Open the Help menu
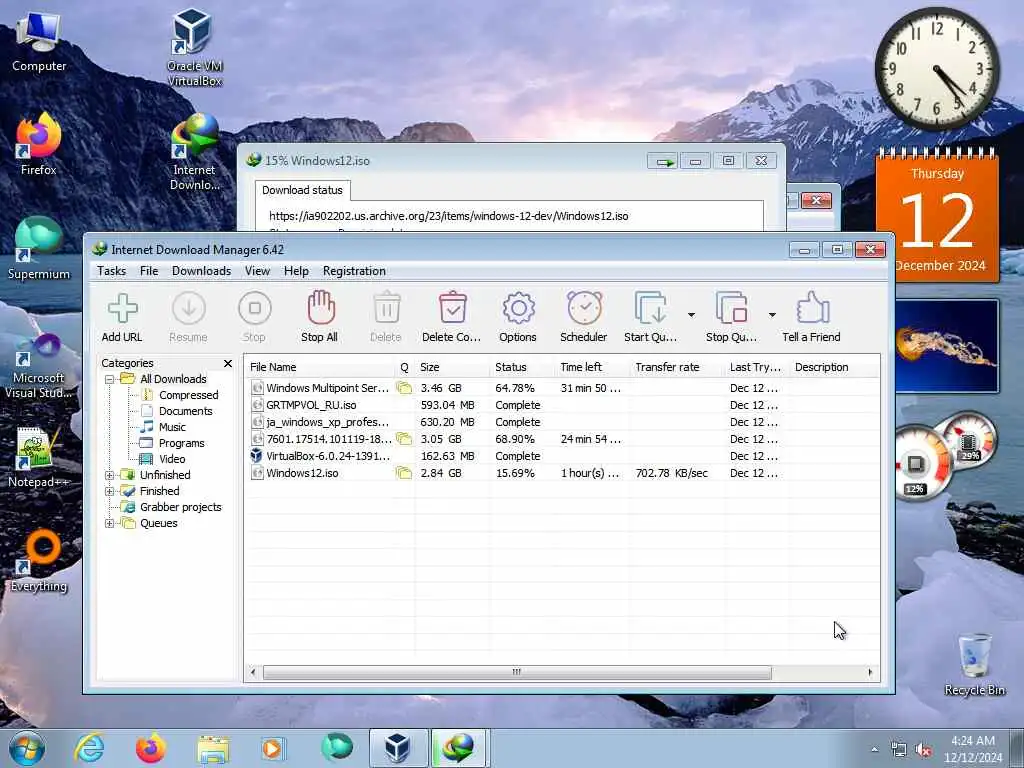Image resolution: width=1024 pixels, height=768 pixels. 296,271
